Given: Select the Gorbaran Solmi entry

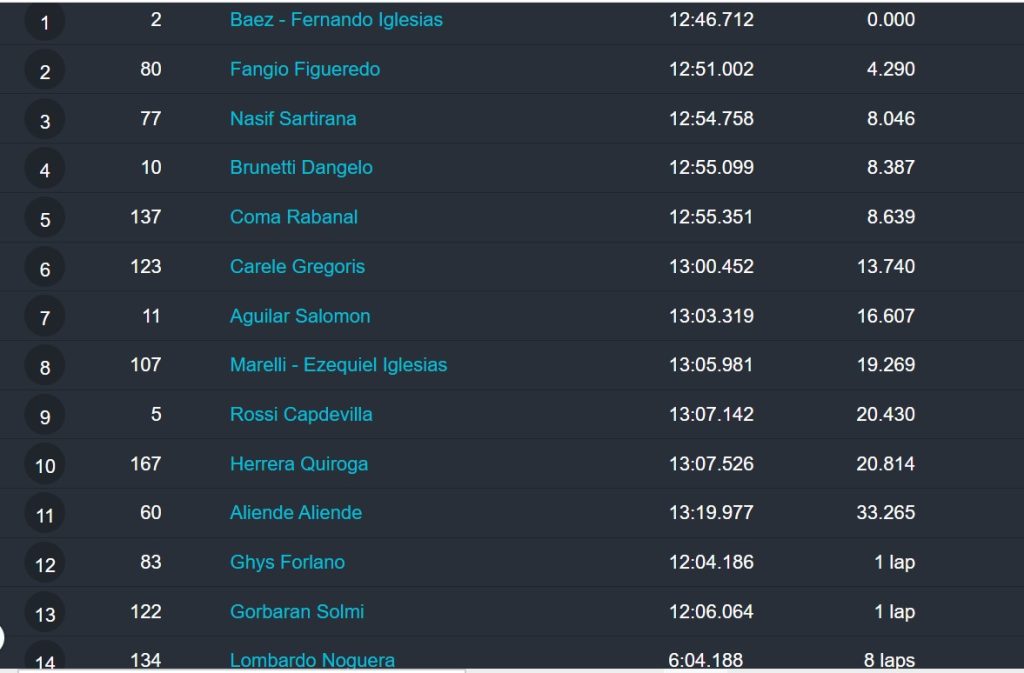Looking at the screenshot, I should [x=296, y=612].
